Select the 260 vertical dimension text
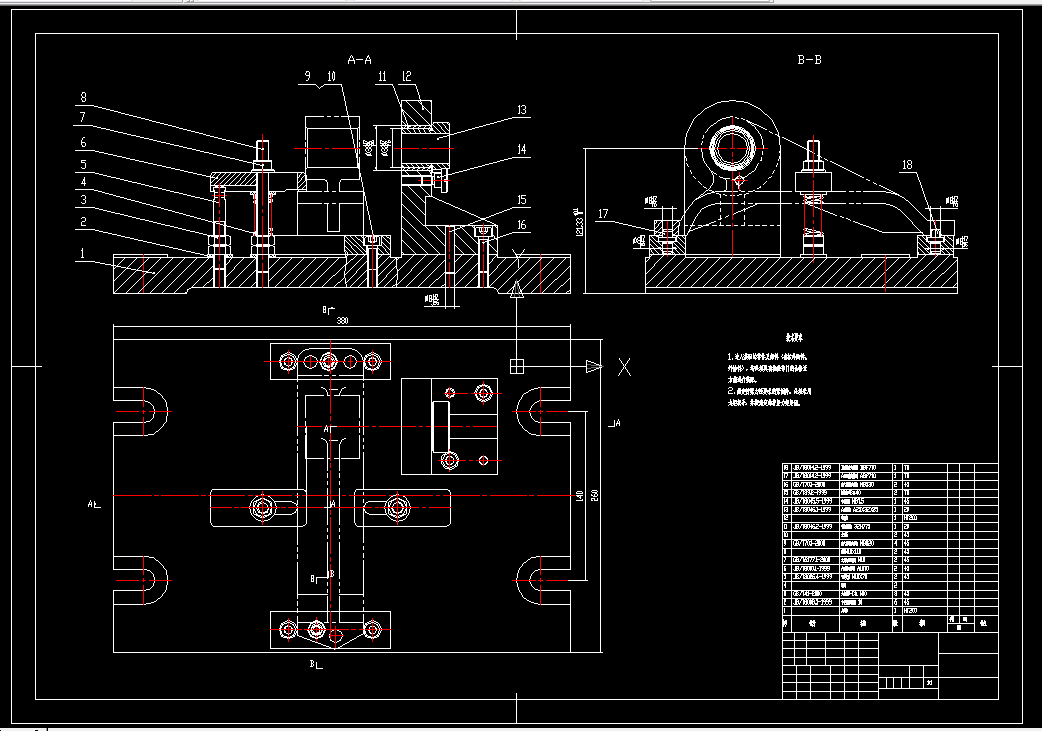The height and width of the screenshot is (731, 1042). pos(595,496)
